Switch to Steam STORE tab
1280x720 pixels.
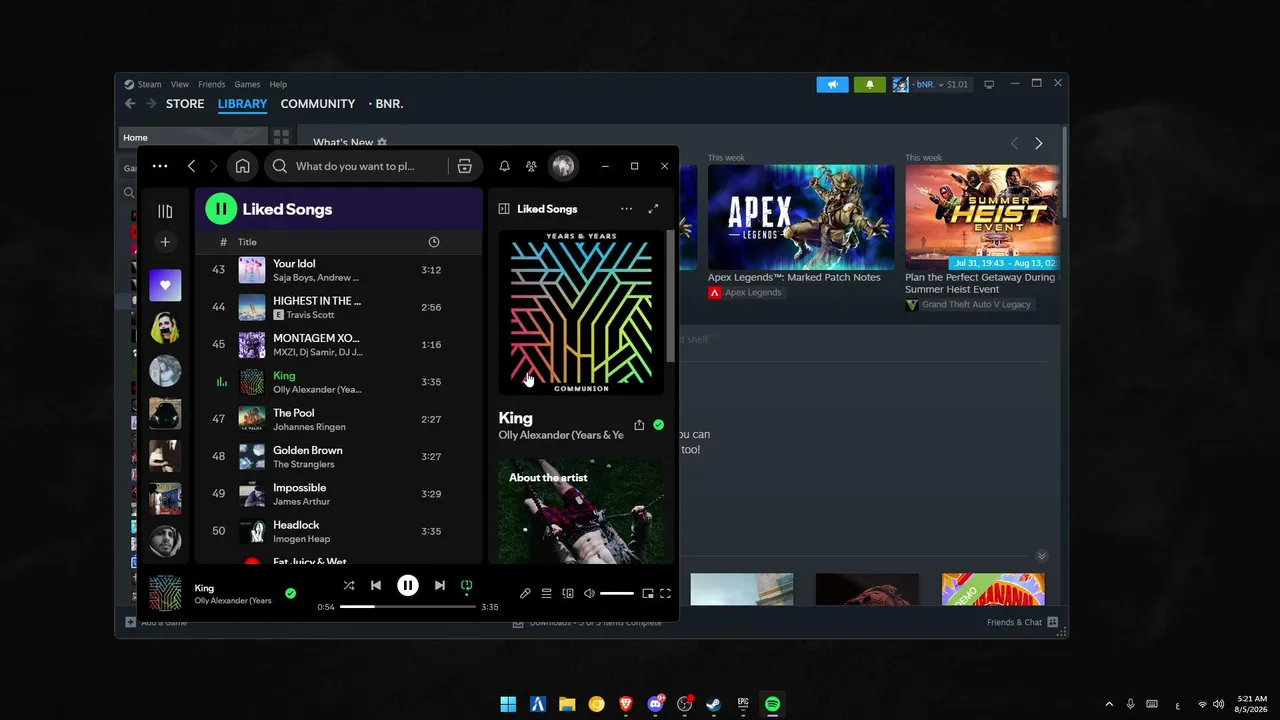click(185, 104)
